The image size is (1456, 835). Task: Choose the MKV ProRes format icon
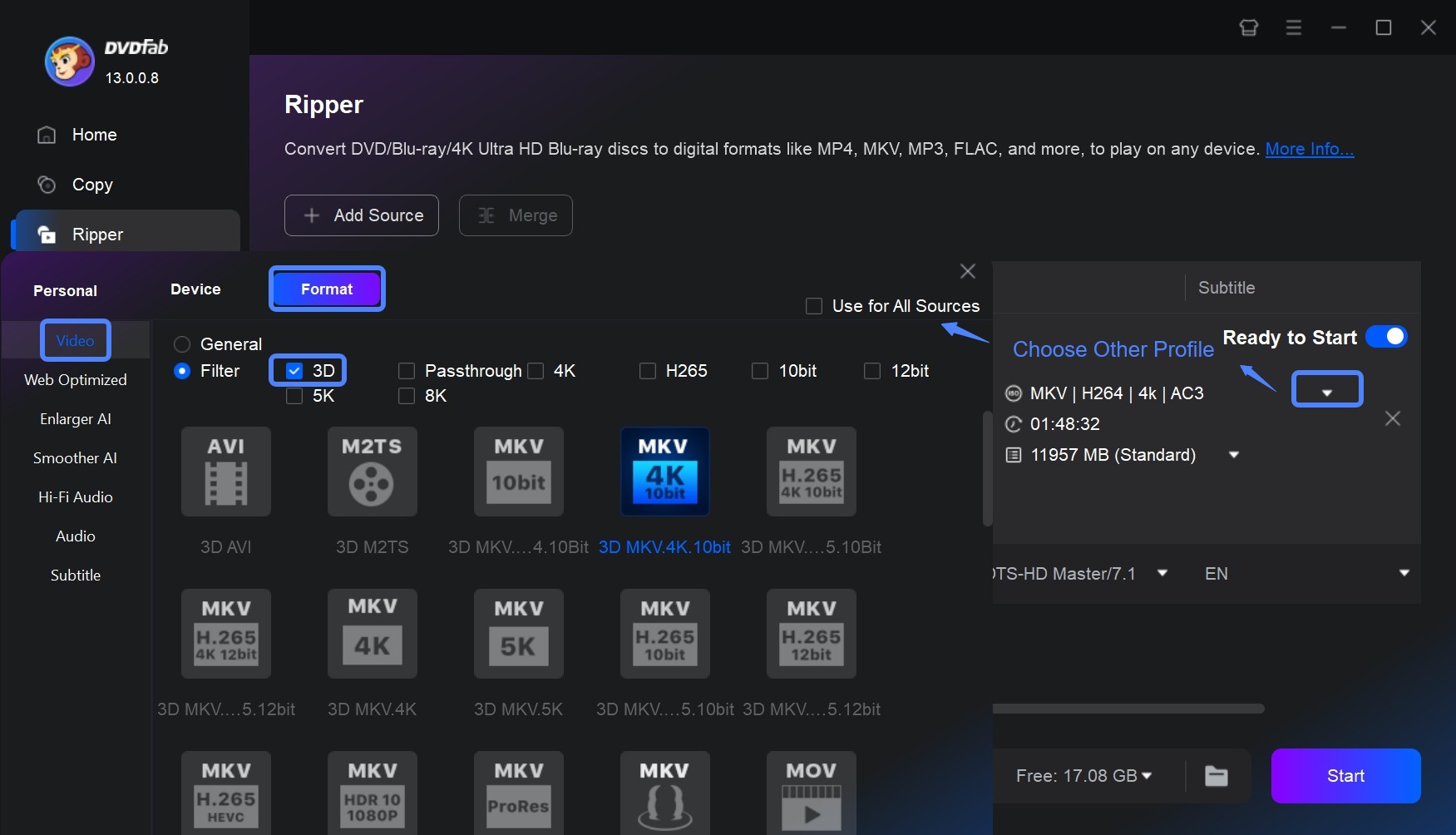pyautogui.click(x=518, y=793)
